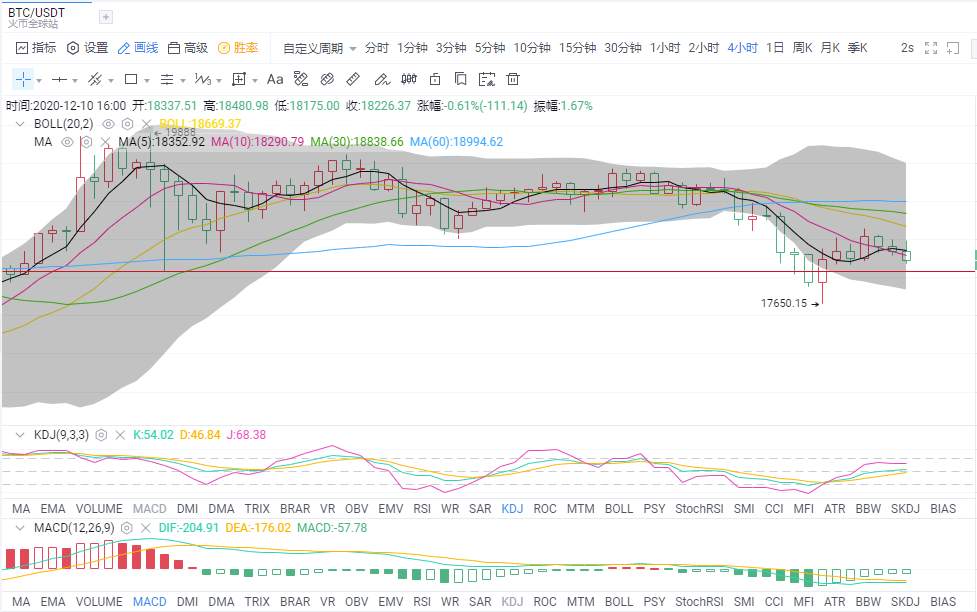The image size is (977, 612).
Task: Click the 2s refresh interval
Action: tap(907, 48)
